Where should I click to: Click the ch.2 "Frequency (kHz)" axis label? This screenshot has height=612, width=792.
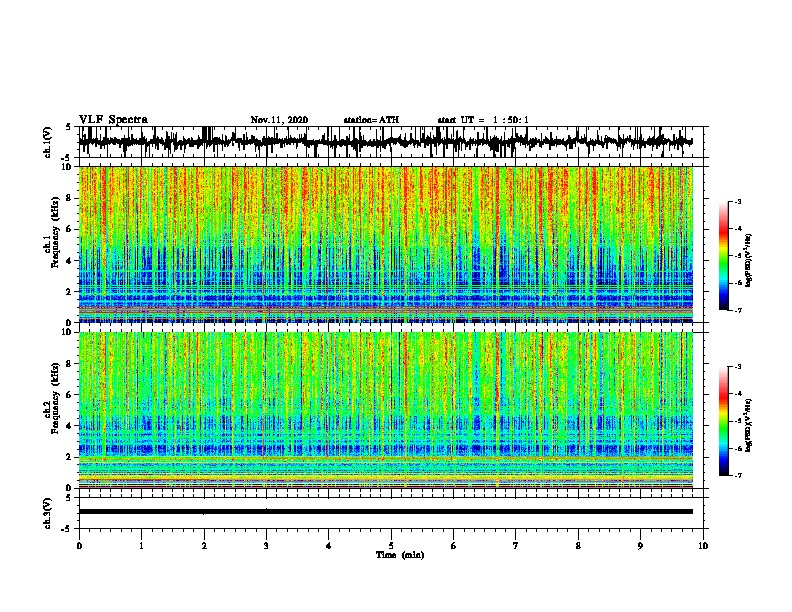click(x=55, y=398)
